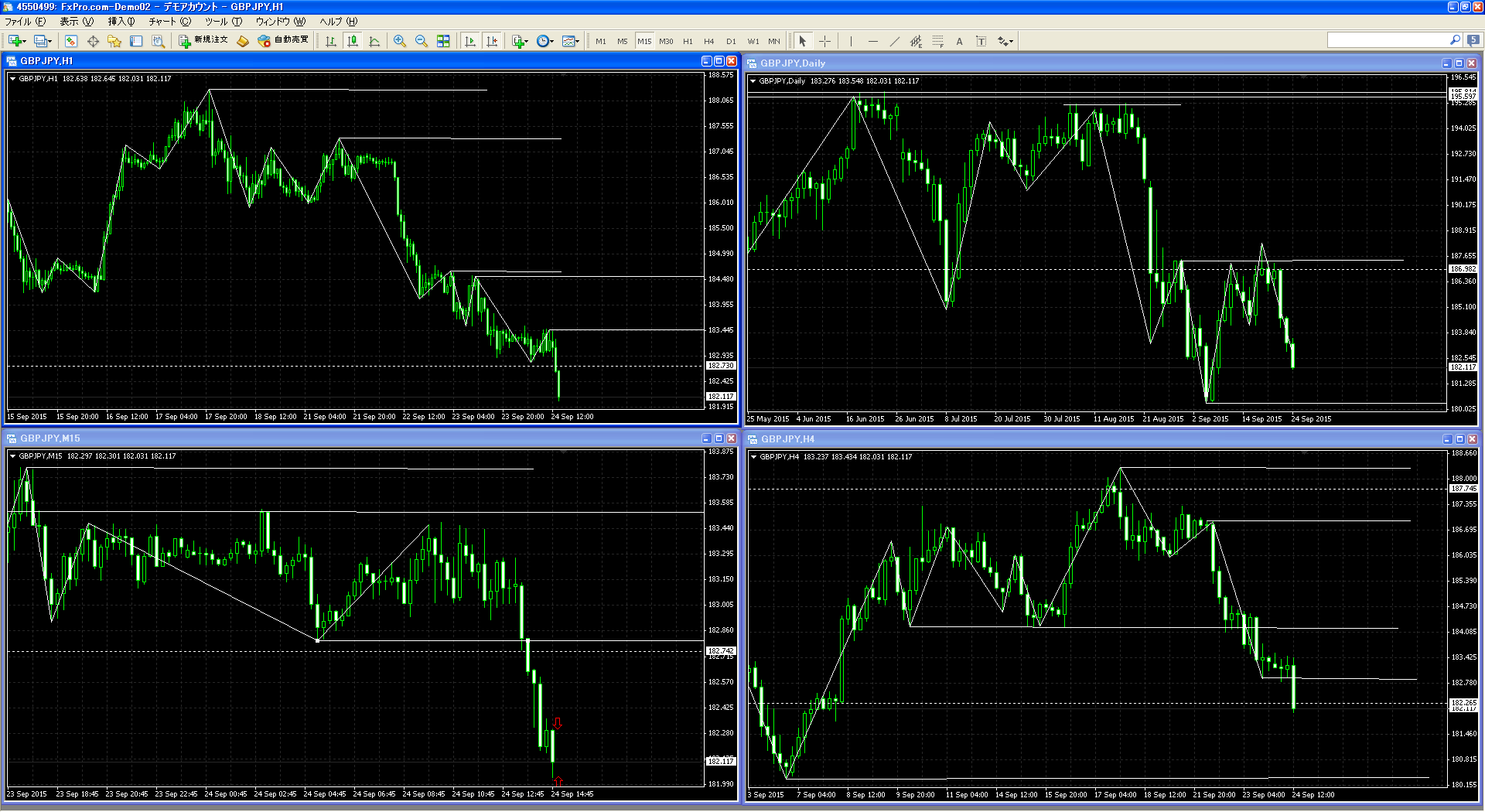Image resolution: width=1485 pixels, height=812 pixels.
Task: Enable the chart auto scroll button
Action: click(469, 41)
